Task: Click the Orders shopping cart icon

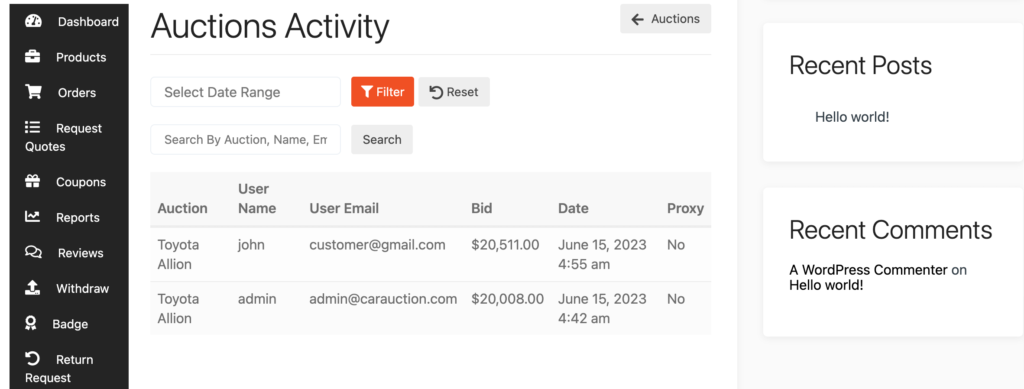Action: tap(33, 92)
